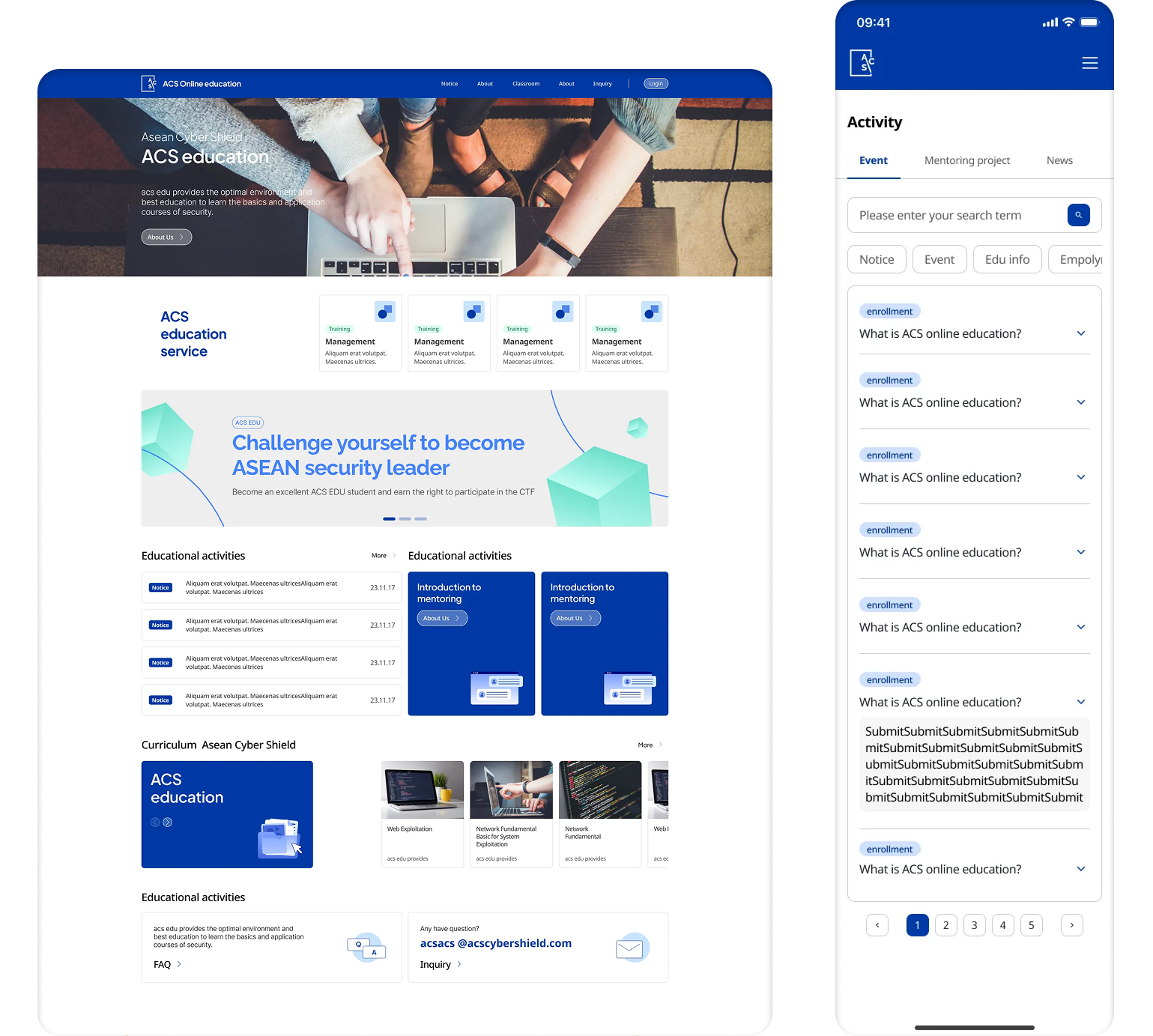1153x1036 pixels.
Task: Click next arrow on ACS education card
Action: pyautogui.click(x=168, y=822)
